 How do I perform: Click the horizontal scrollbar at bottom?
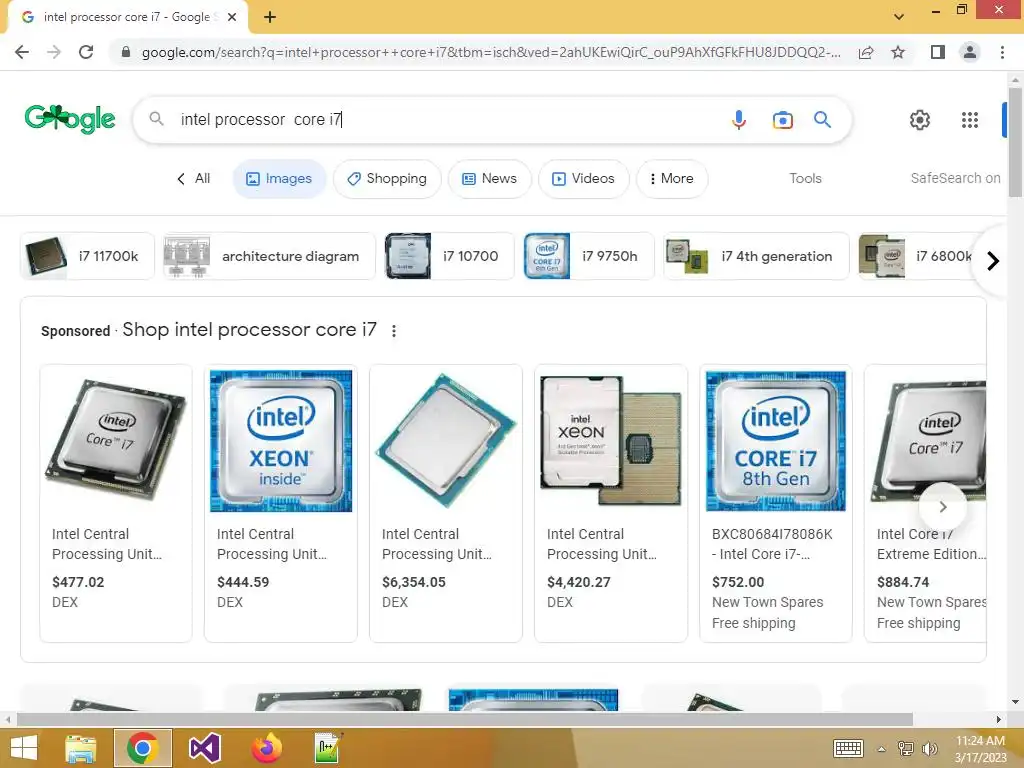click(x=464, y=720)
